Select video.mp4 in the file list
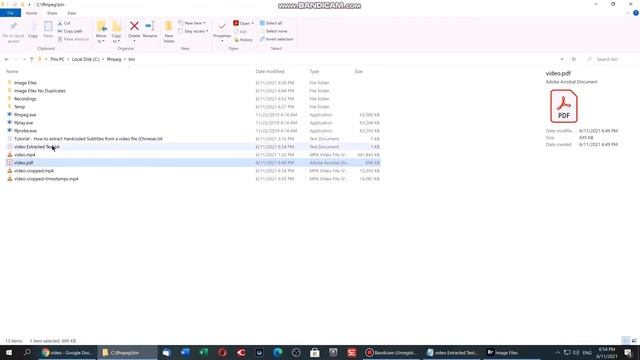The height and width of the screenshot is (360, 640). [x=24, y=155]
